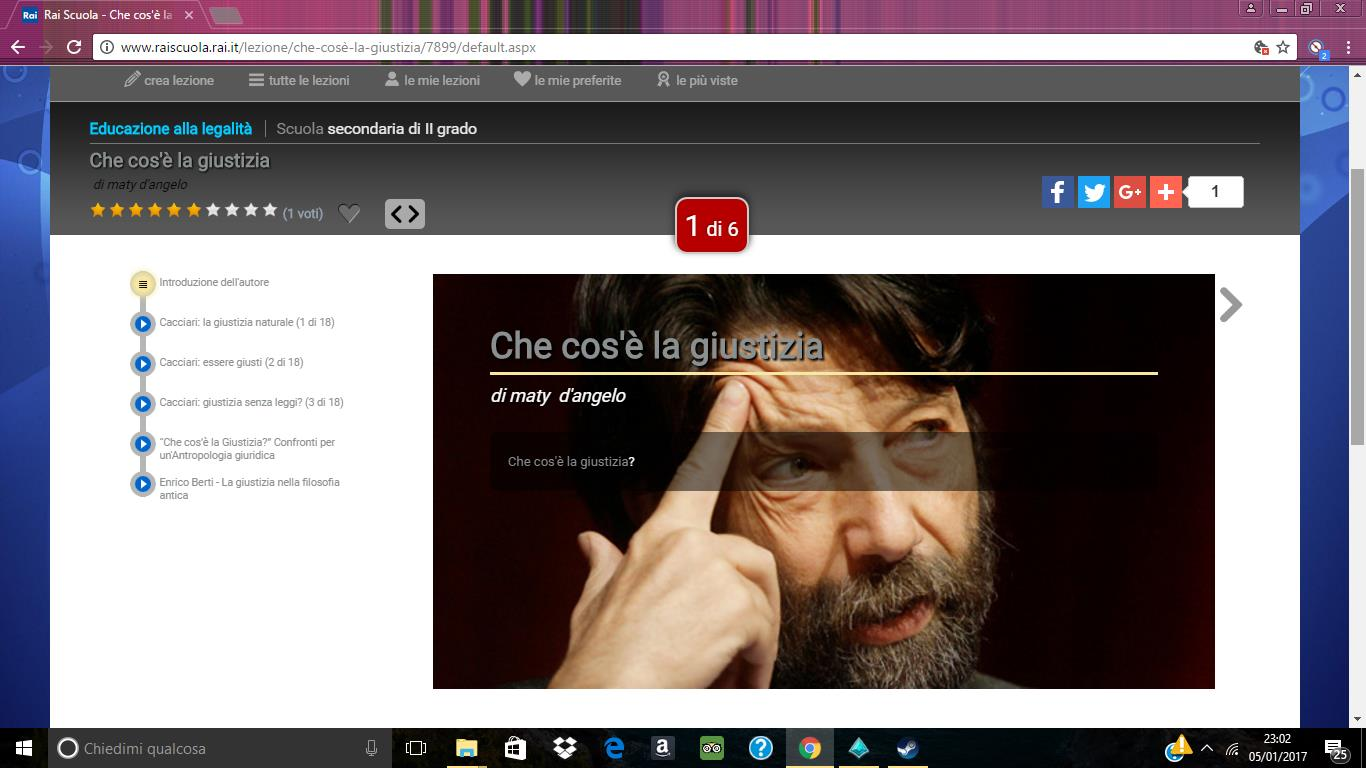Rate lesson with the tenth star
The width and height of the screenshot is (1366, 768).
click(269, 210)
